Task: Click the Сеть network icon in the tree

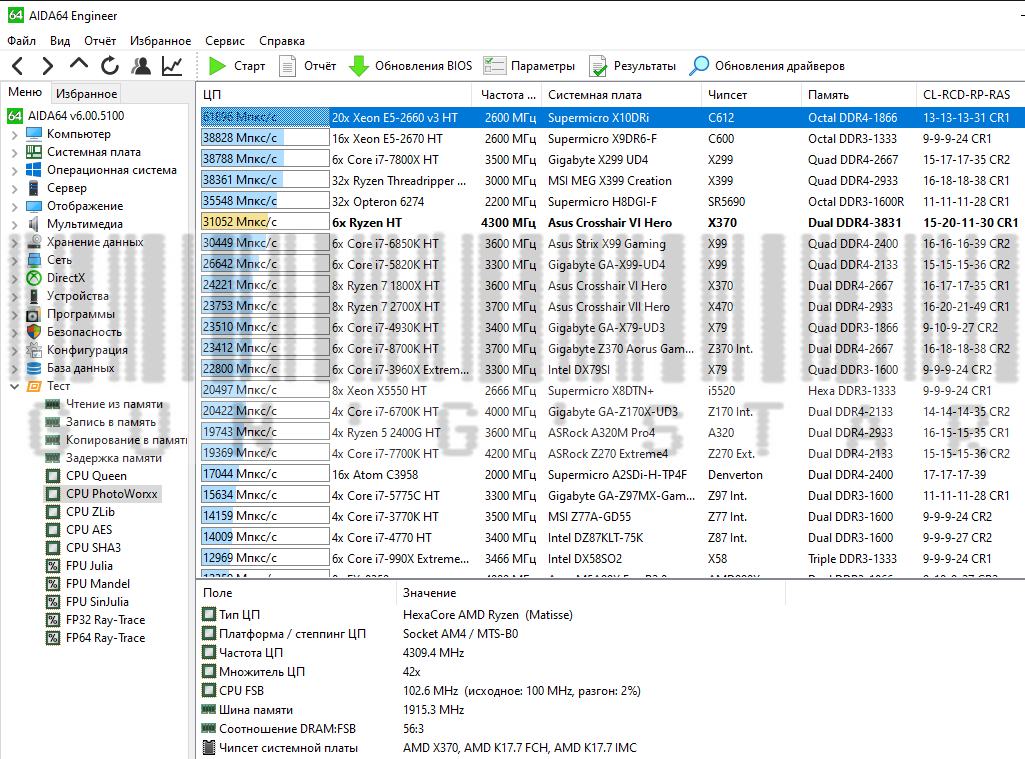Action: (34, 260)
